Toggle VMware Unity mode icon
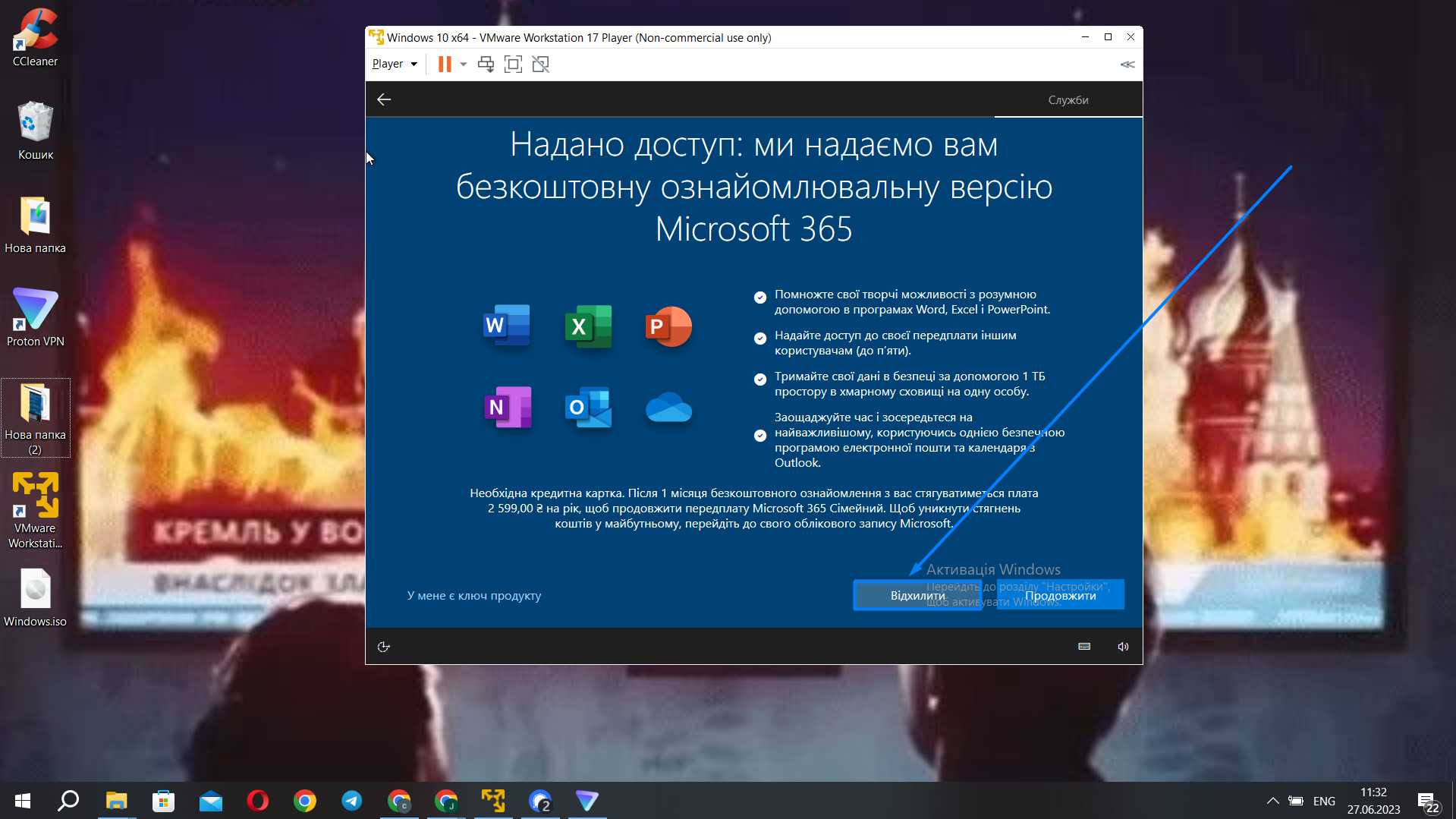The height and width of the screenshot is (819, 1456). [x=540, y=65]
